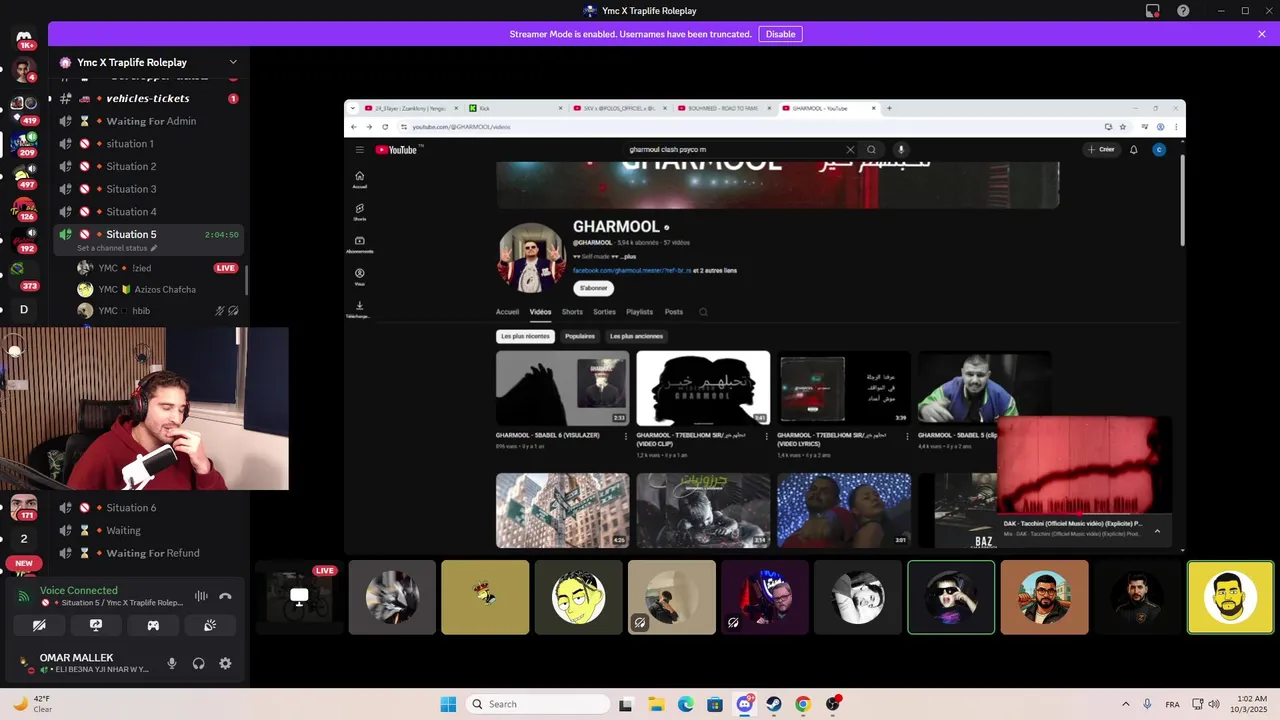1280x720 pixels.
Task: Join the Situation 4 voice channel
Action: pyautogui.click(x=148, y=211)
